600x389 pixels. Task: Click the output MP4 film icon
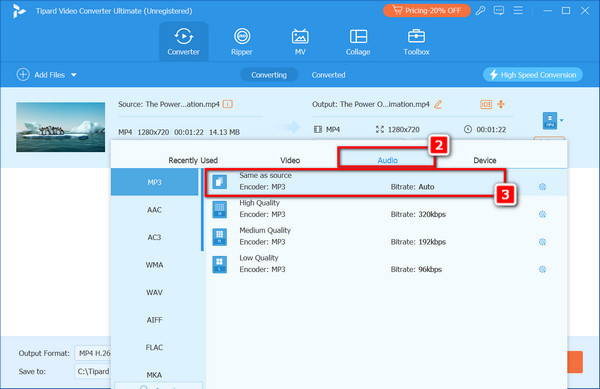(318, 130)
